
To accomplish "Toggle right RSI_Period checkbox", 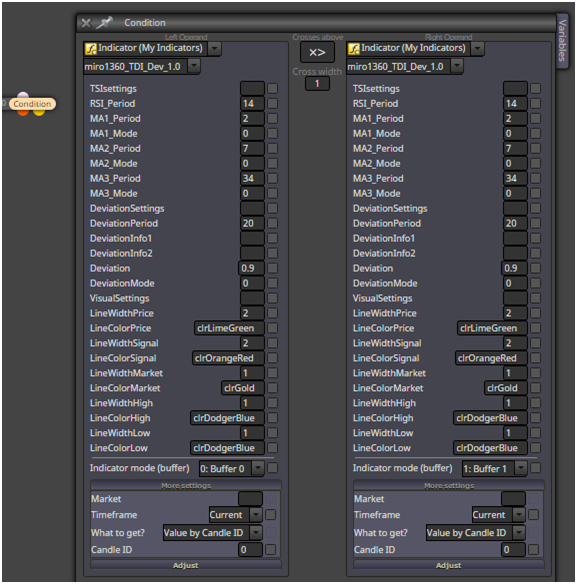I will coord(535,104).
